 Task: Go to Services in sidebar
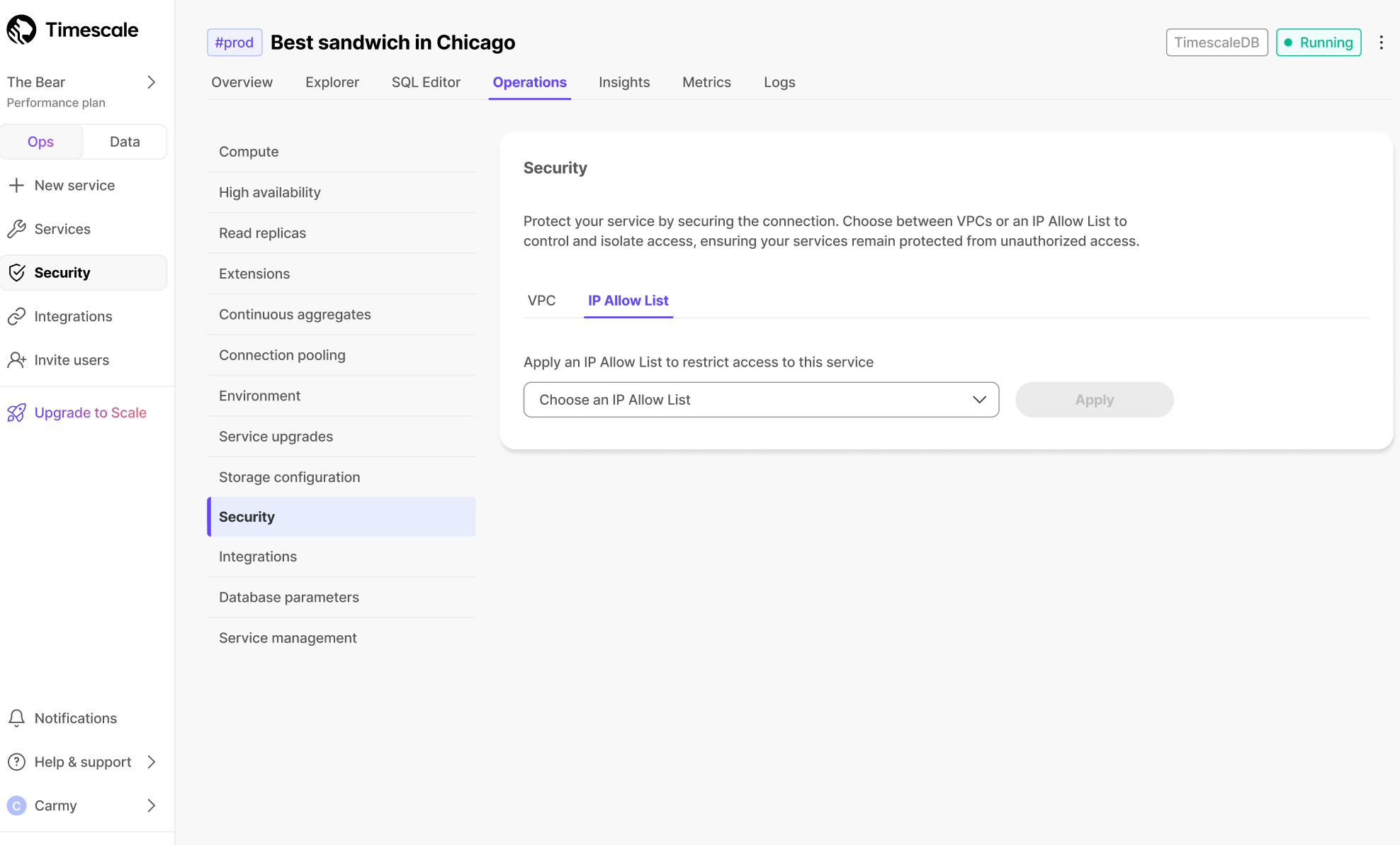62,229
